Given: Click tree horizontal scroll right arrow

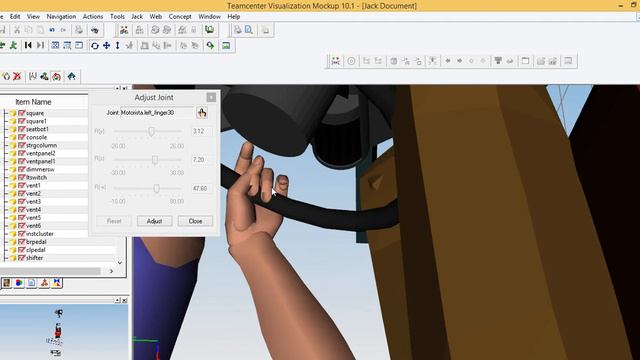Looking at the screenshot, I should (x=111, y=271).
